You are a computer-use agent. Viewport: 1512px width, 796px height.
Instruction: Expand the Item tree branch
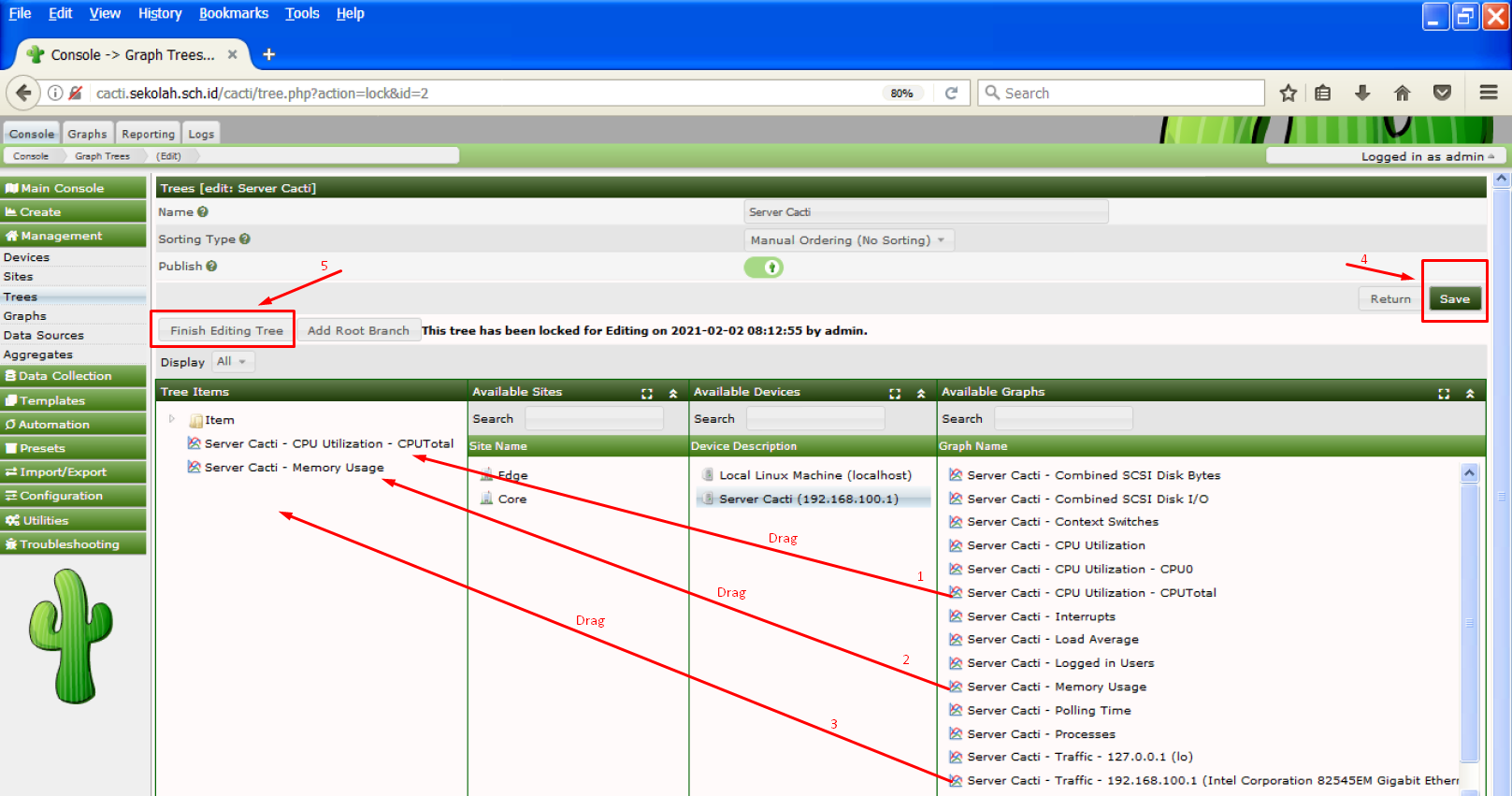pos(172,419)
